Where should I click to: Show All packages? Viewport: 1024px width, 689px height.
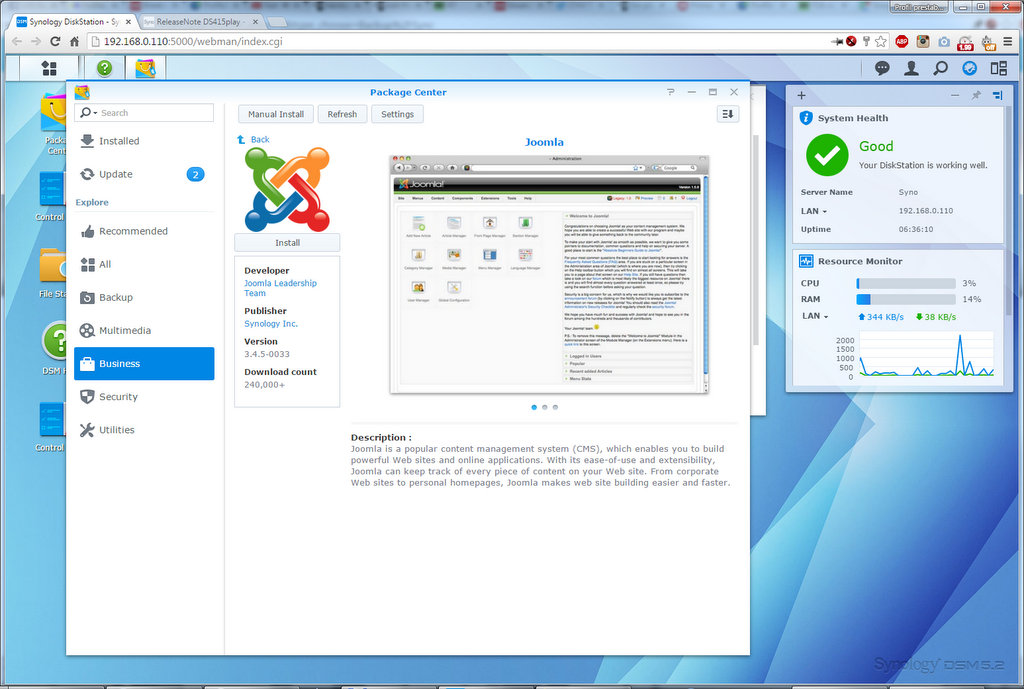(144, 264)
